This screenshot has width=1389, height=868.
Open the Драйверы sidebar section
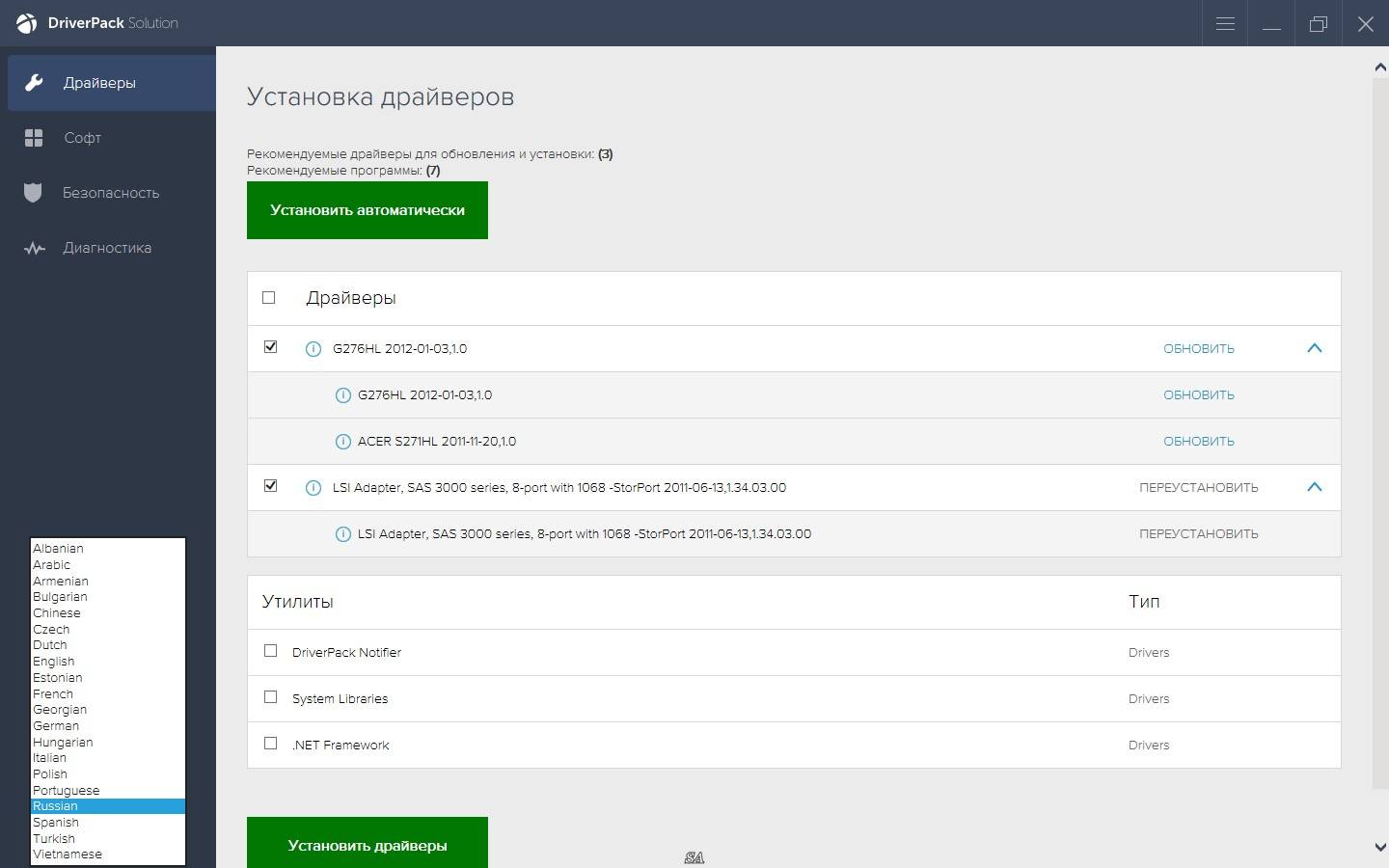pos(112,83)
